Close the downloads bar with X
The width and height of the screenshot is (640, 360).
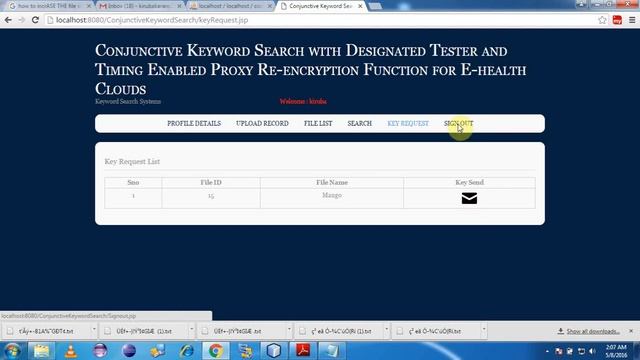631,331
